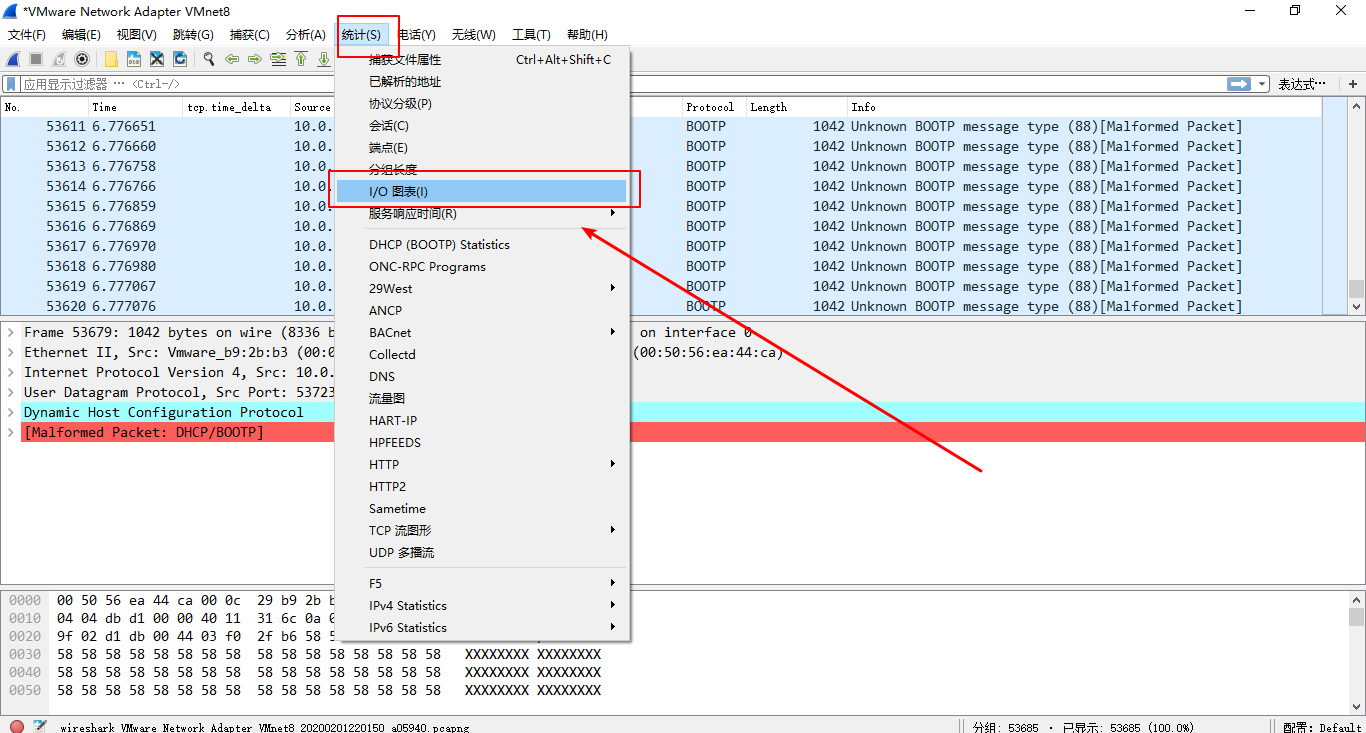1366x733 pixels.
Task: Reload the capture file icon
Action: [x=180, y=59]
